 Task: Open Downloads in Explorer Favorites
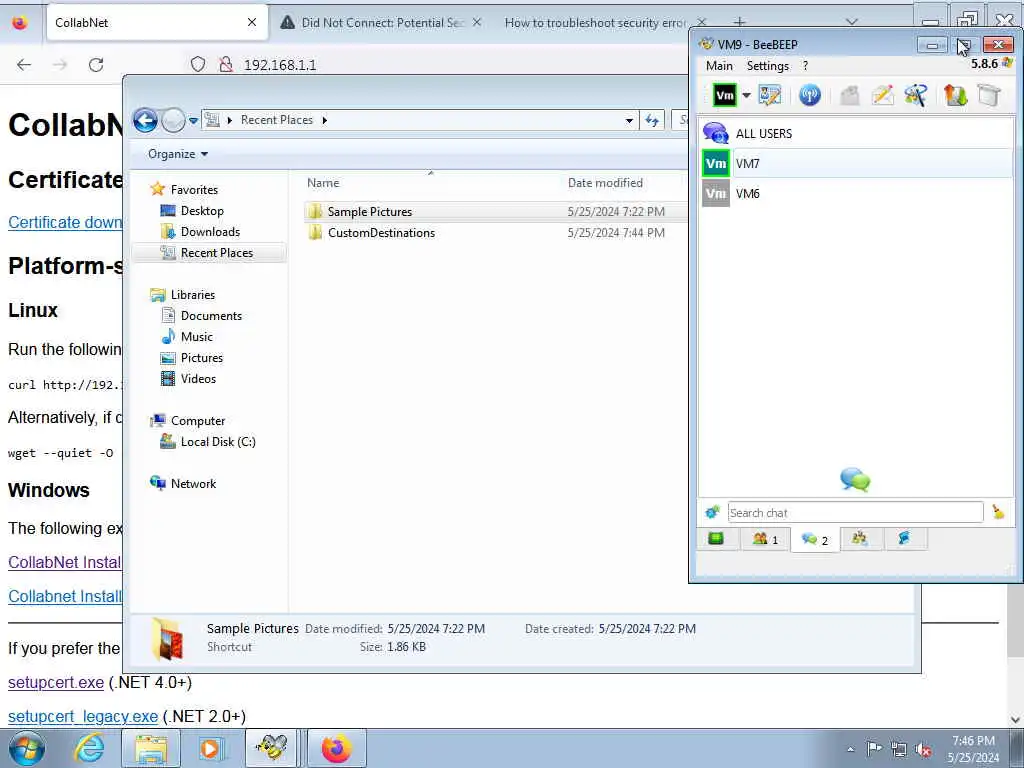click(210, 232)
